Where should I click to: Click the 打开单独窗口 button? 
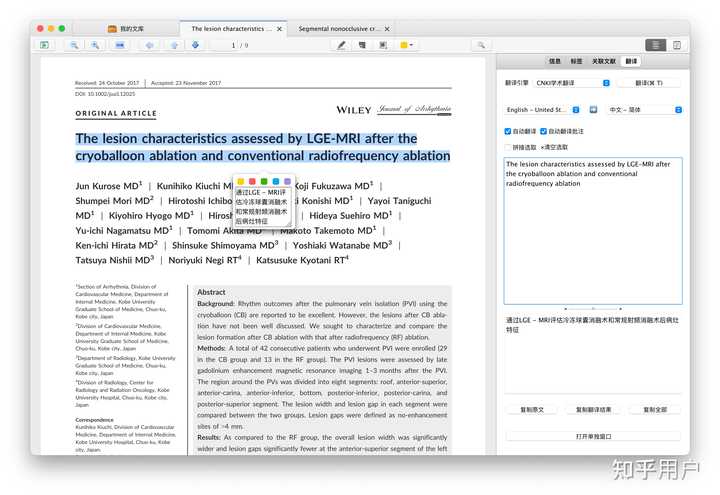point(593,436)
